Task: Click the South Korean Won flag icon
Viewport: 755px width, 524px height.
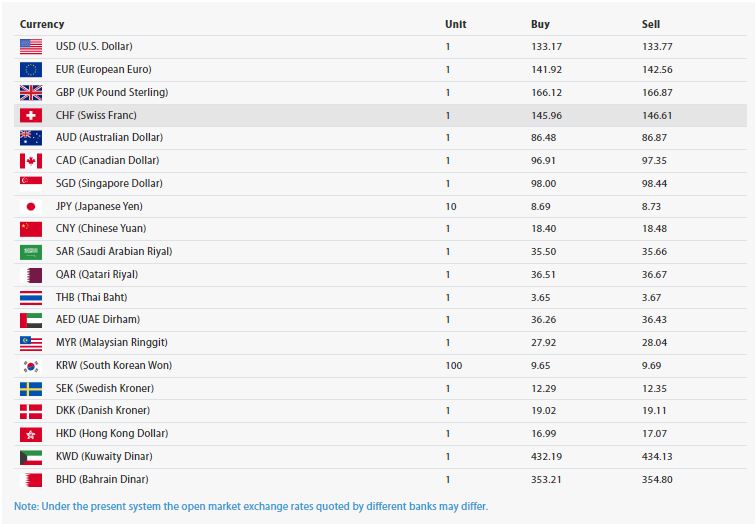Action: [30, 366]
